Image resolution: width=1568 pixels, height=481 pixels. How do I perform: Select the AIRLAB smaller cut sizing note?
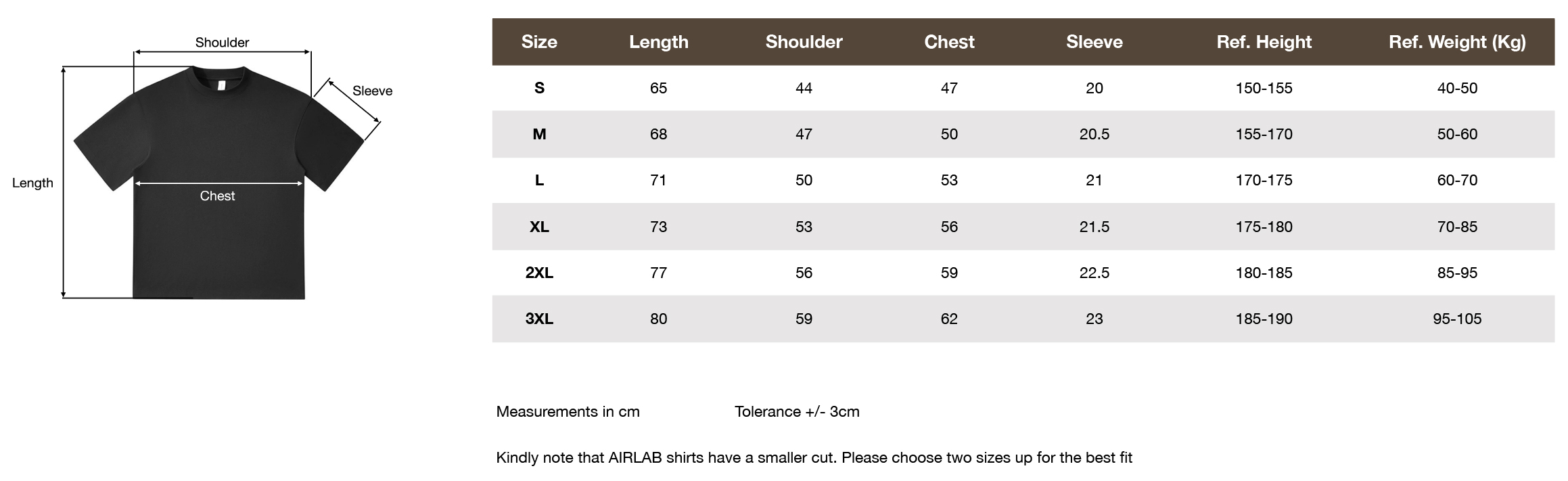(x=814, y=457)
